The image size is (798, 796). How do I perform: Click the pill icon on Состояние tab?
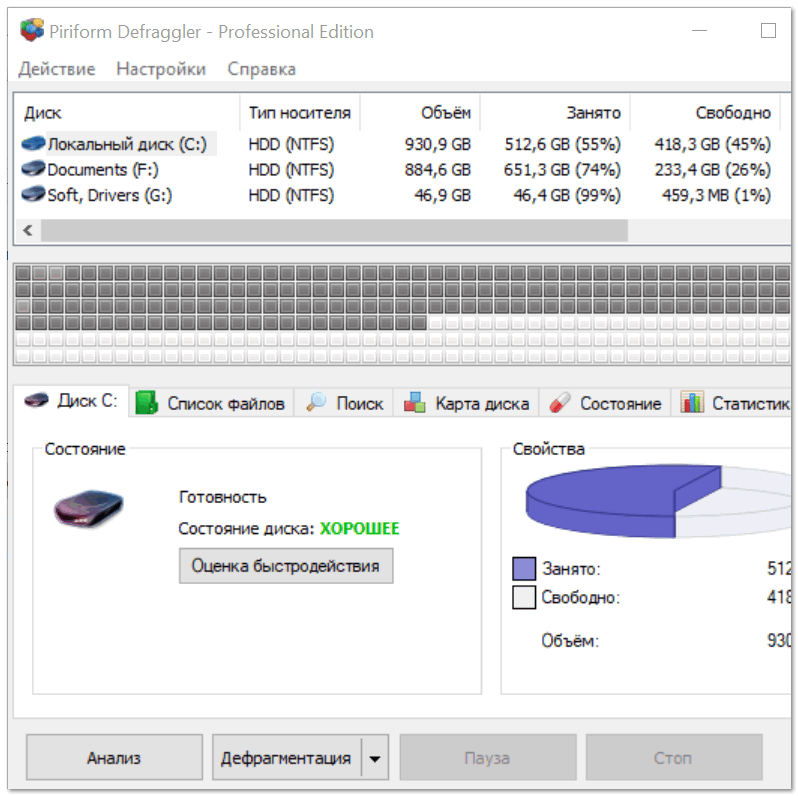pos(559,403)
